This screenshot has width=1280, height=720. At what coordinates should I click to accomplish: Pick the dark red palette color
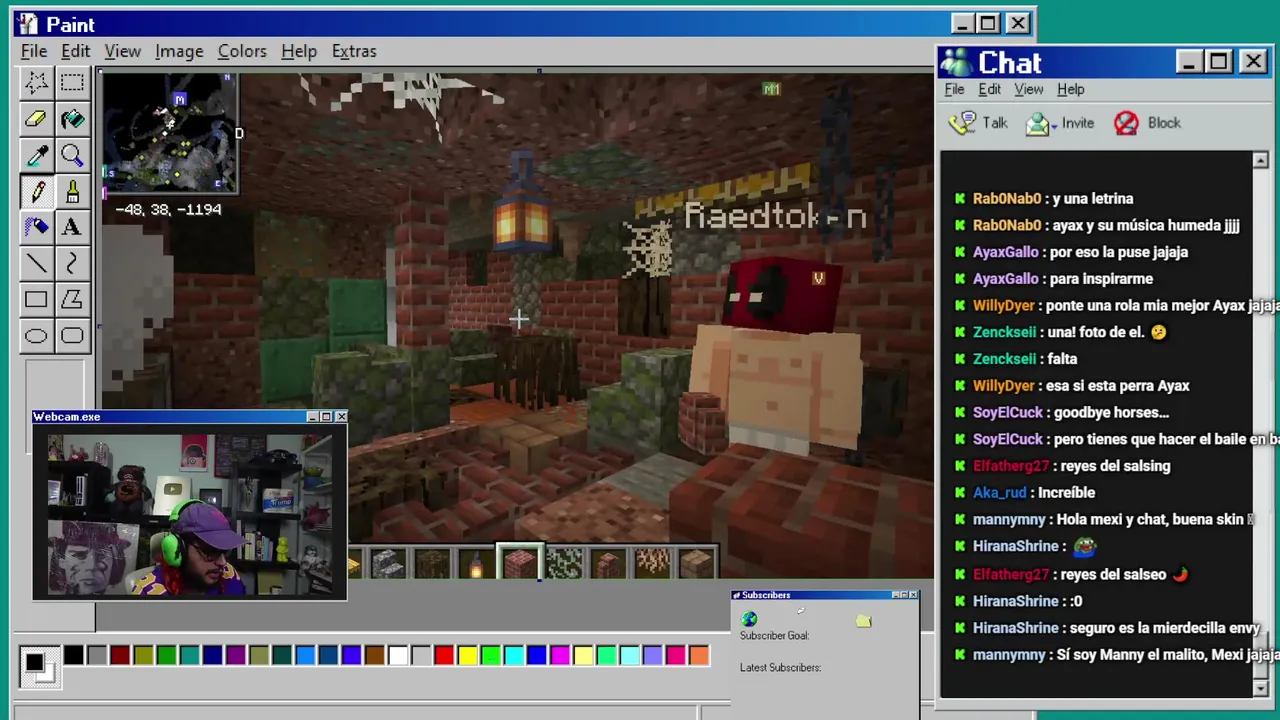click(x=120, y=656)
